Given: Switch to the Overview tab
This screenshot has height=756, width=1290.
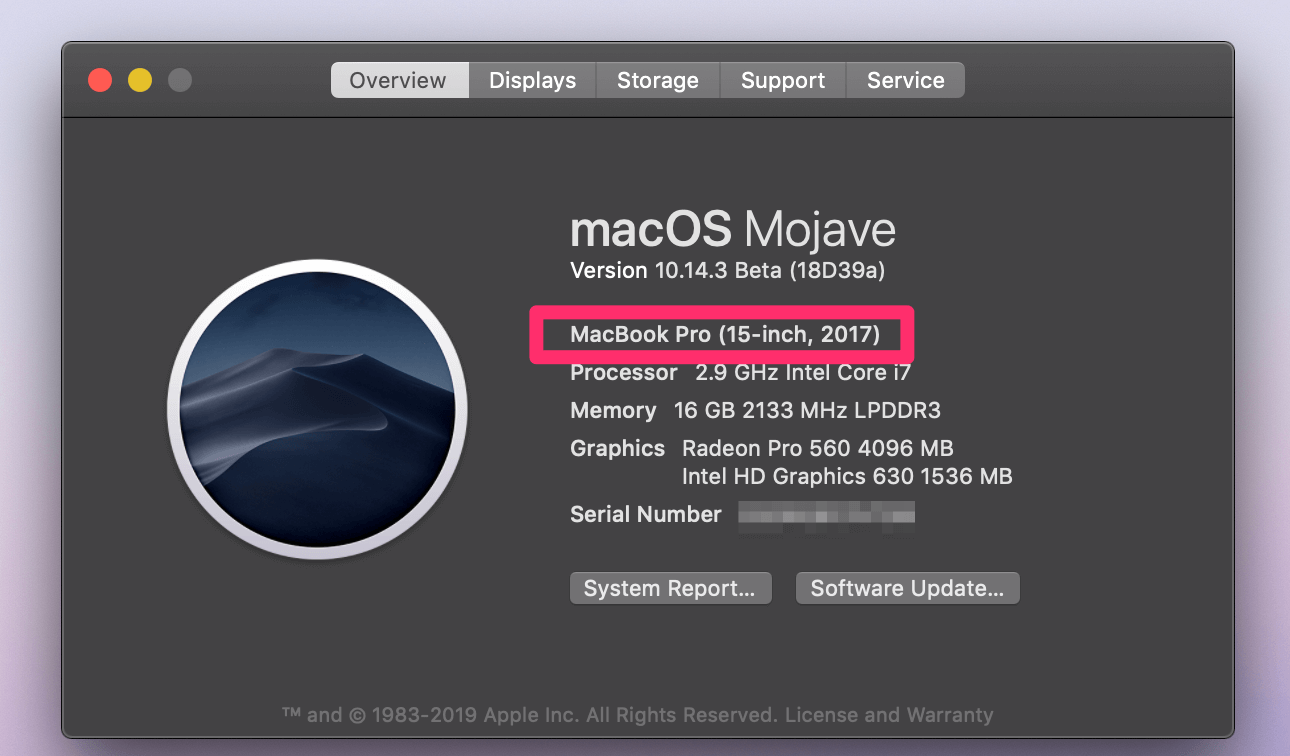Looking at the screenshot, I should coord(399,80).
